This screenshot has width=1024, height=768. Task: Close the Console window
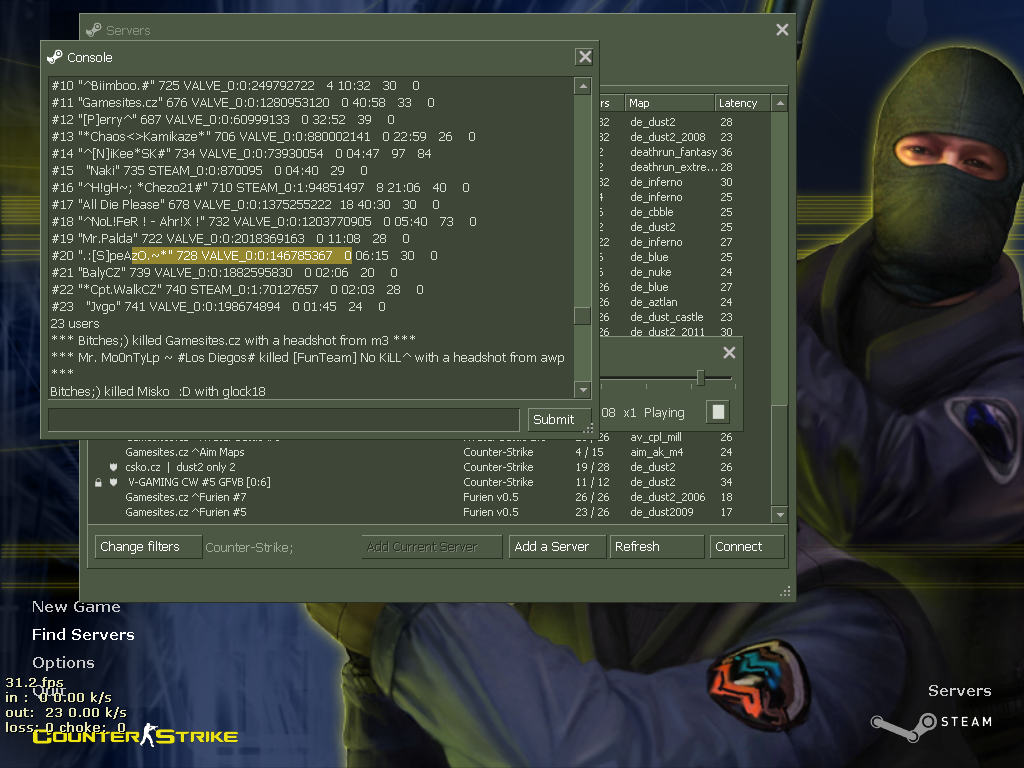584,57
